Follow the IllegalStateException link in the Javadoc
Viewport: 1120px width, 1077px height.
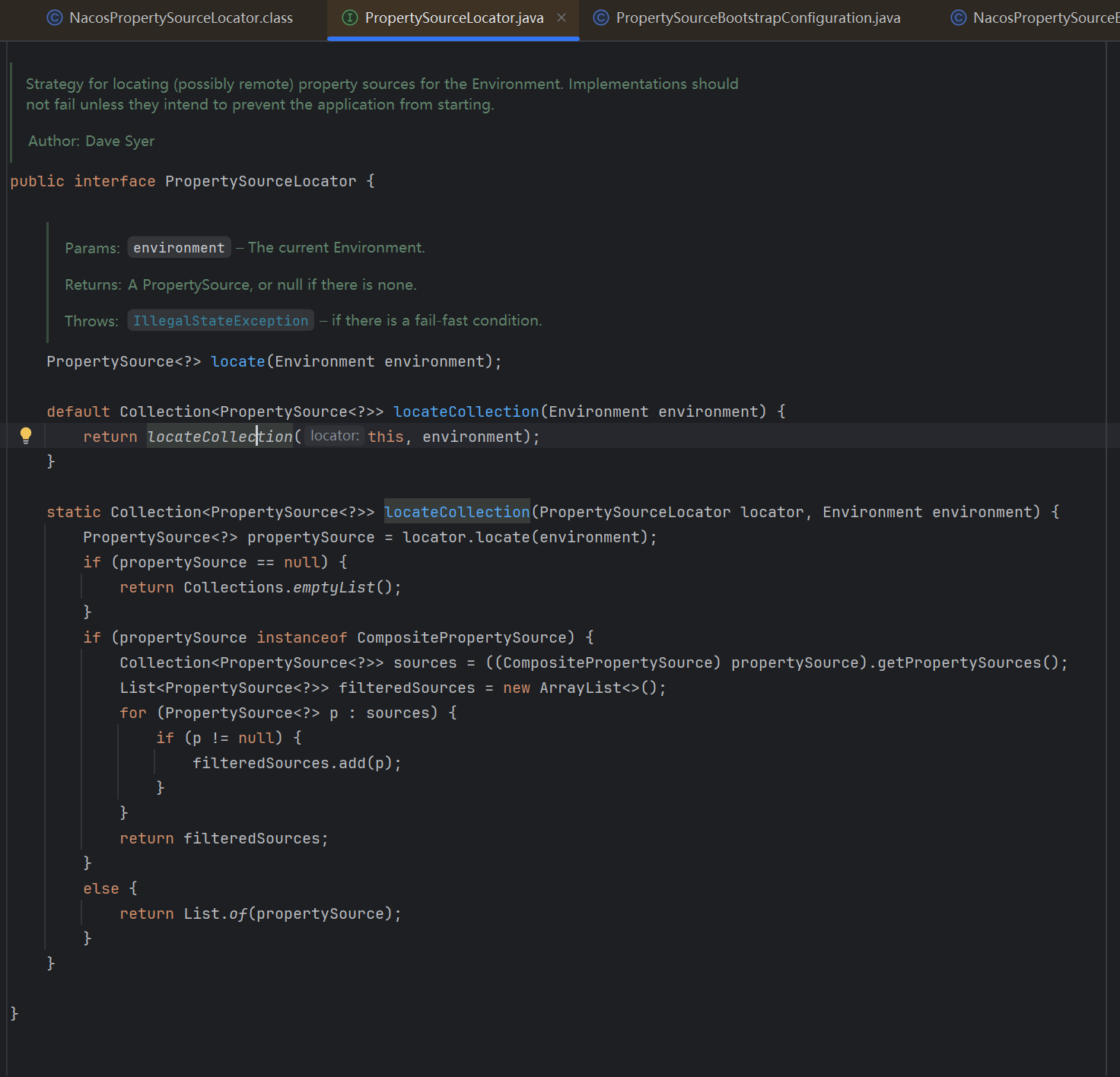tap(221, 321)
